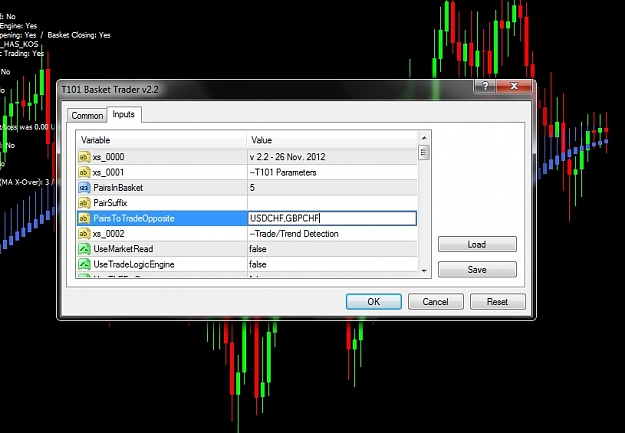
Task: Click the scroll down arrow of inputs list
Action: [424, 271]
